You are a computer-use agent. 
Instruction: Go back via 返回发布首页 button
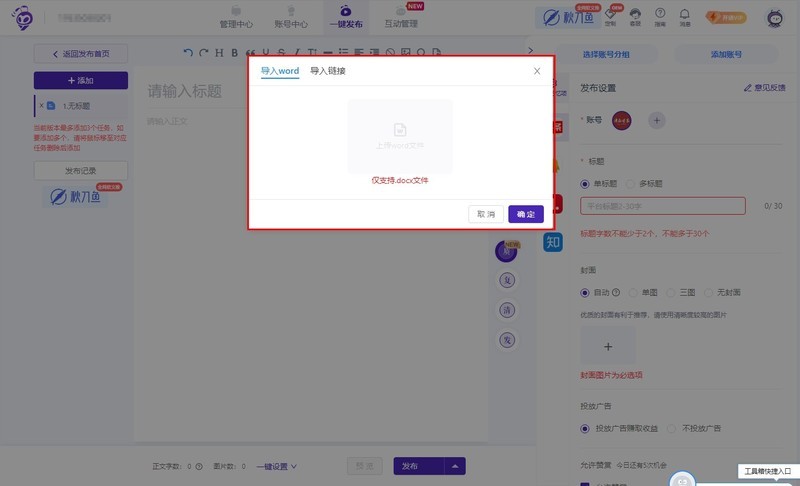[81, 54]
